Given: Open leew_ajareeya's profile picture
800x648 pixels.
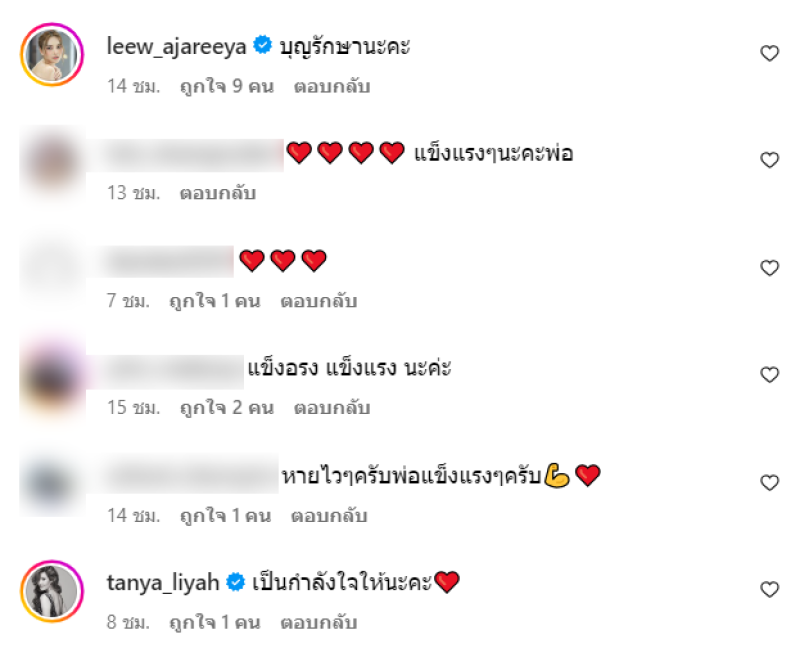Looking at the screenshot, I should [x=52, y=54].
